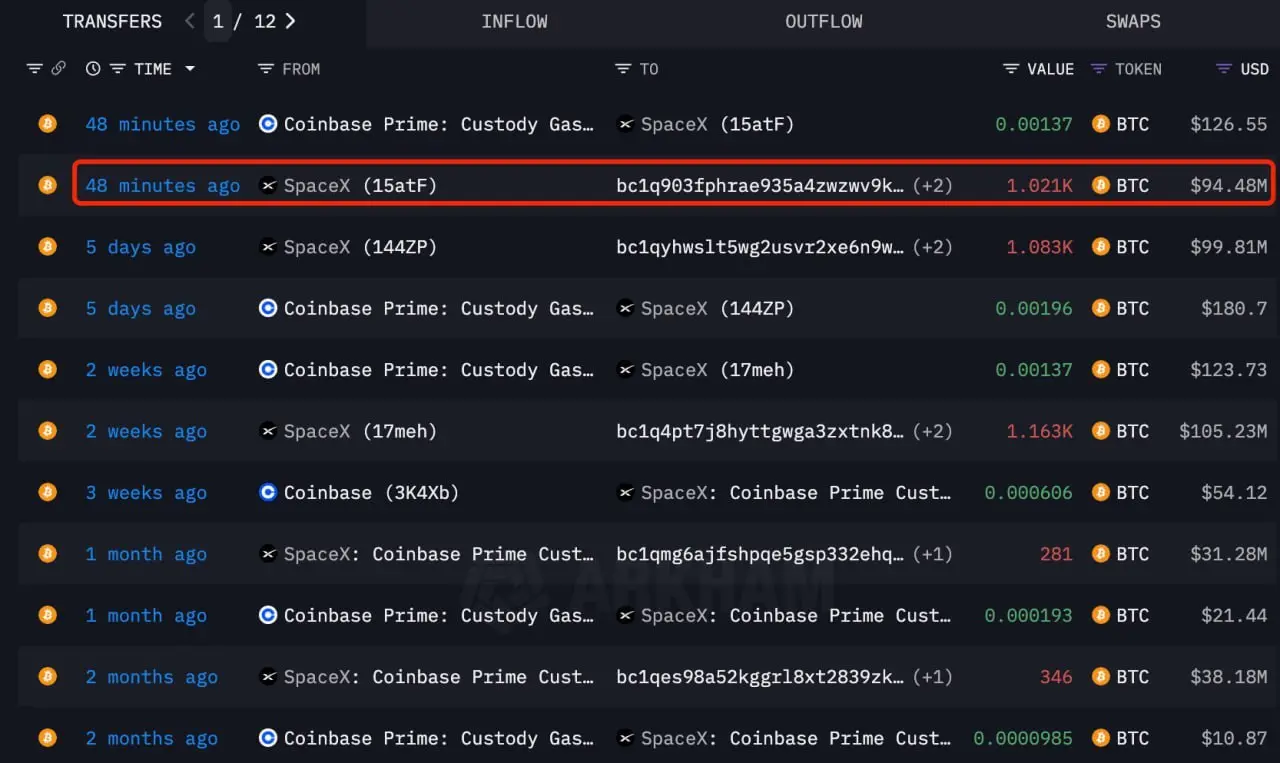1280x763 pixels.
Task: Click the SpaceX logo in the FROM column beside SpaceX (144ZP)
Action: 268,247
